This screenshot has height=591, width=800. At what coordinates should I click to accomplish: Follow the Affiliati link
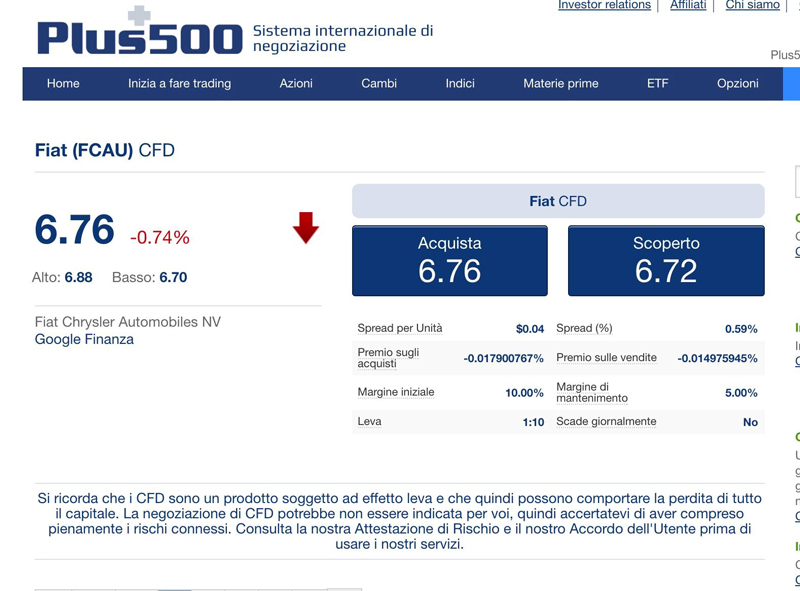click(688, 5)
